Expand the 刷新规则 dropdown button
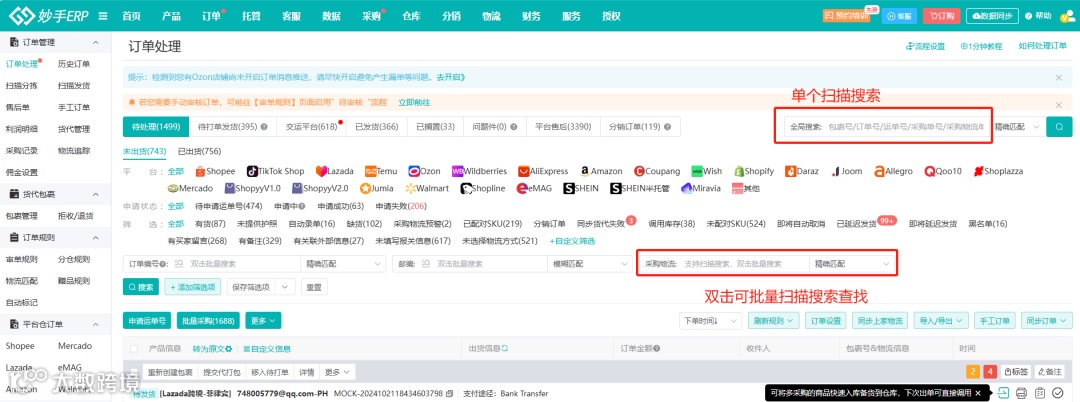1080x402 pixels. coord(773,321)
